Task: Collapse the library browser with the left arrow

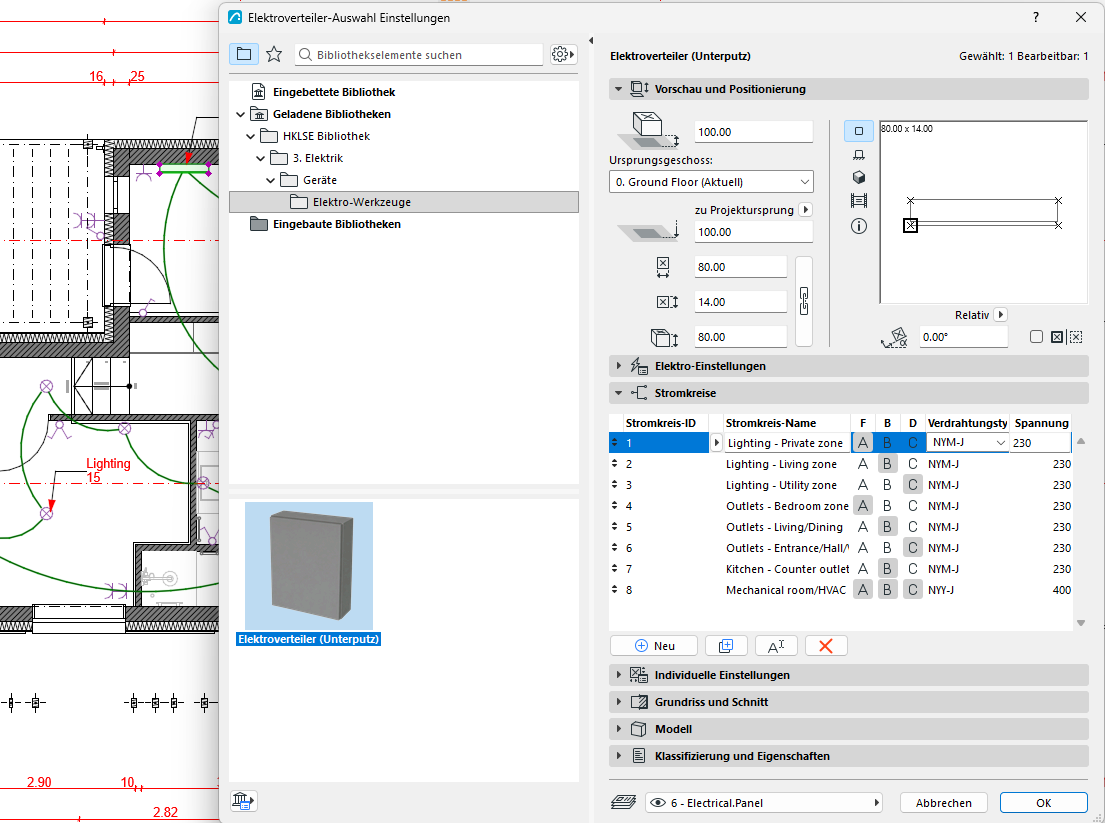Action: point(591,41)
